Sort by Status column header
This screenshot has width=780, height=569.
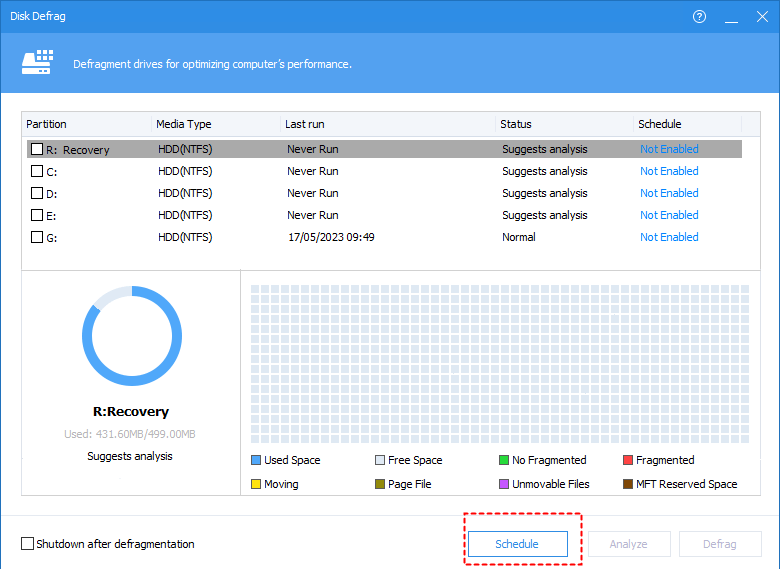point(564,124)
